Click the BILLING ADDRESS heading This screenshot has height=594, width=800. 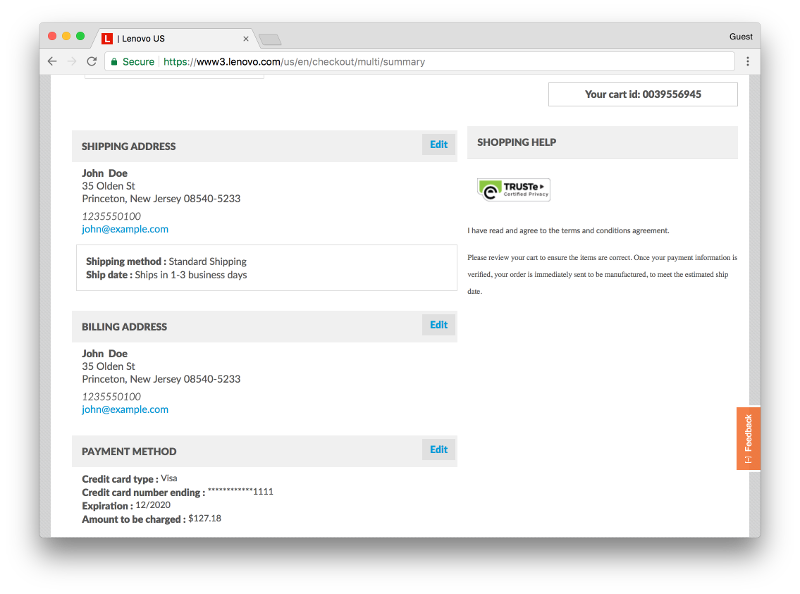click(124, 327)
